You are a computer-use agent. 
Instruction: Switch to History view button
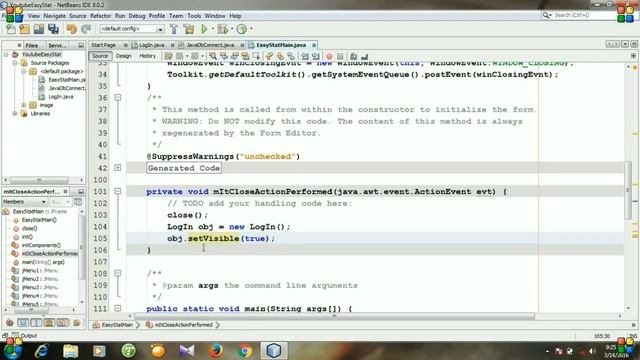(147, 56)
